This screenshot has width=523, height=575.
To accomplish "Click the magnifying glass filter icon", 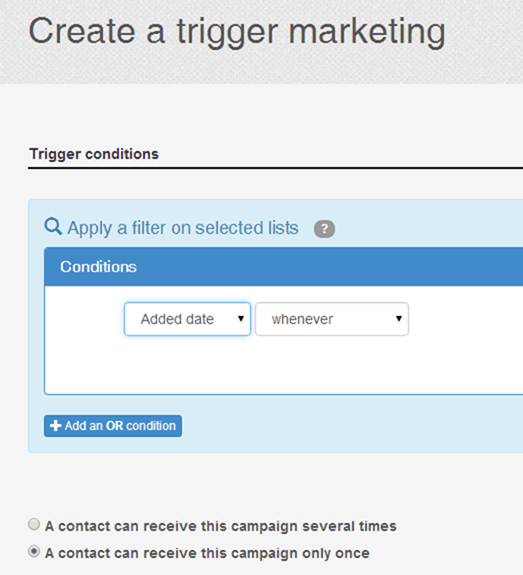I will click(53, 226).
